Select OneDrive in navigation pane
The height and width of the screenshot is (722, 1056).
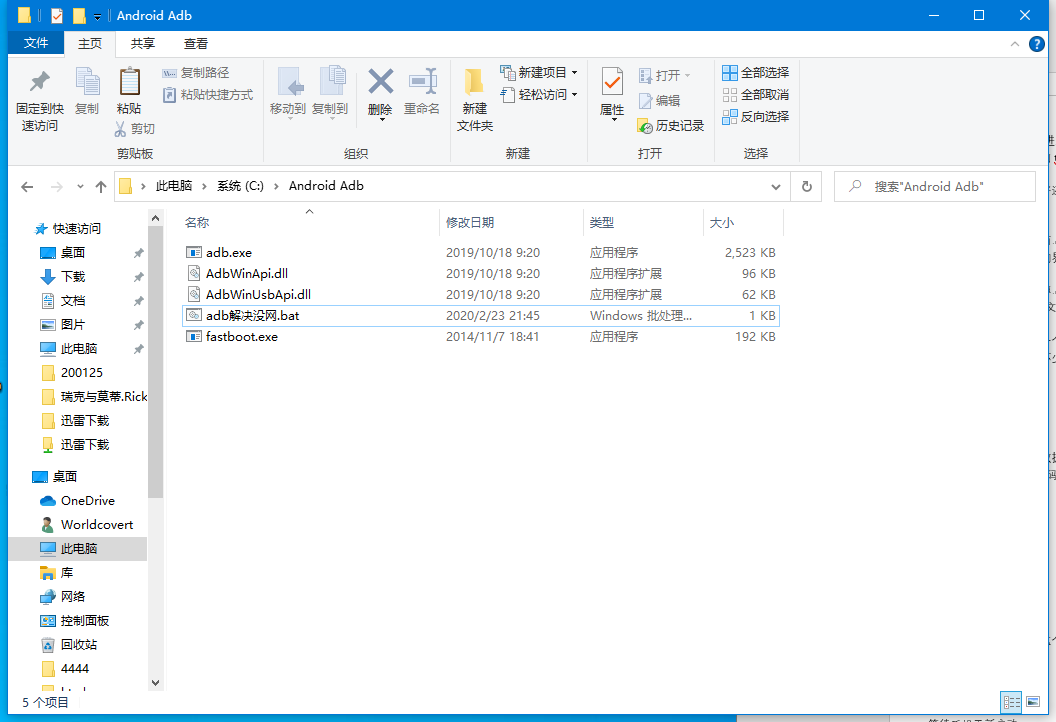(87, 501)
